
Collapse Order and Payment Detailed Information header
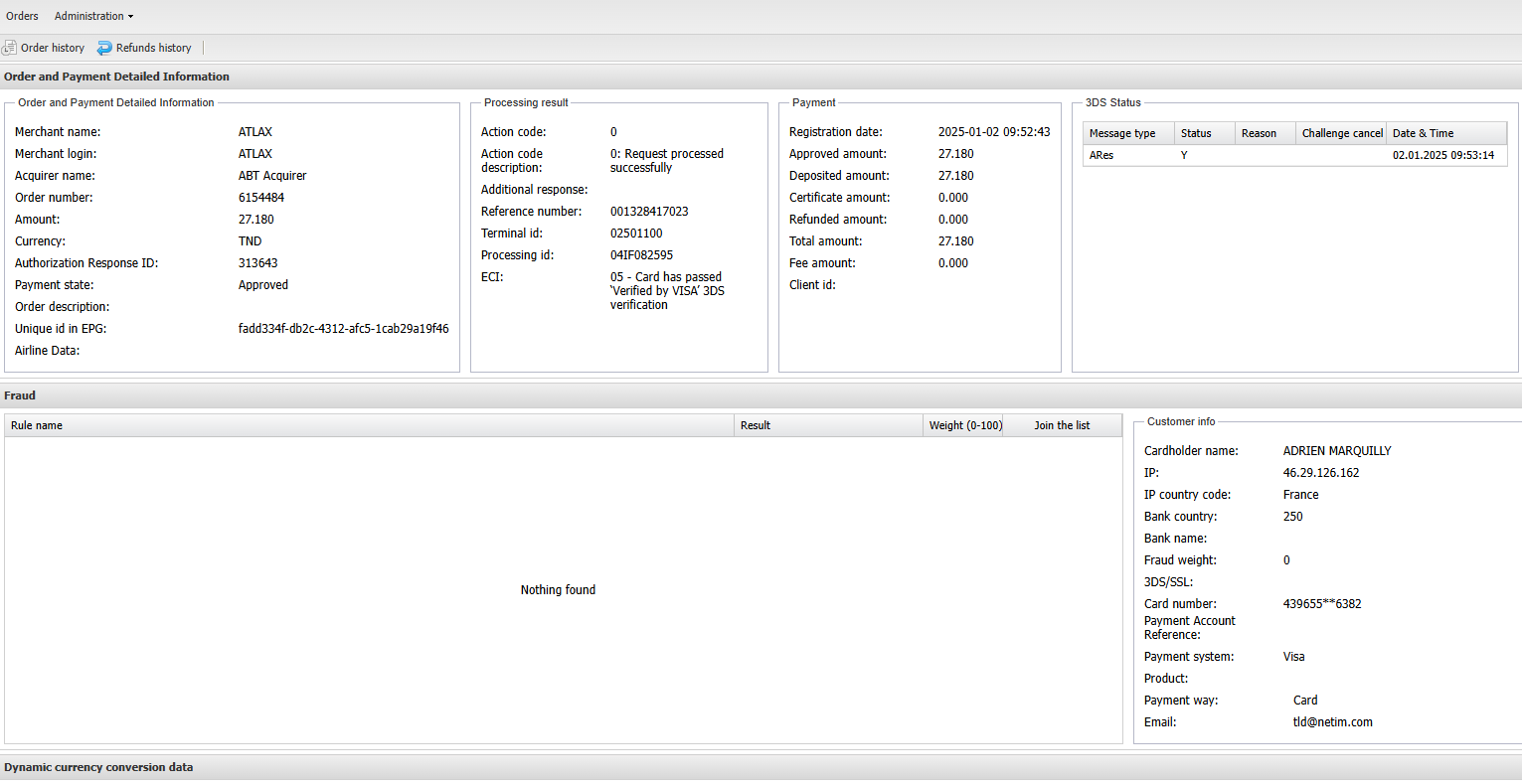pos(116,77)
